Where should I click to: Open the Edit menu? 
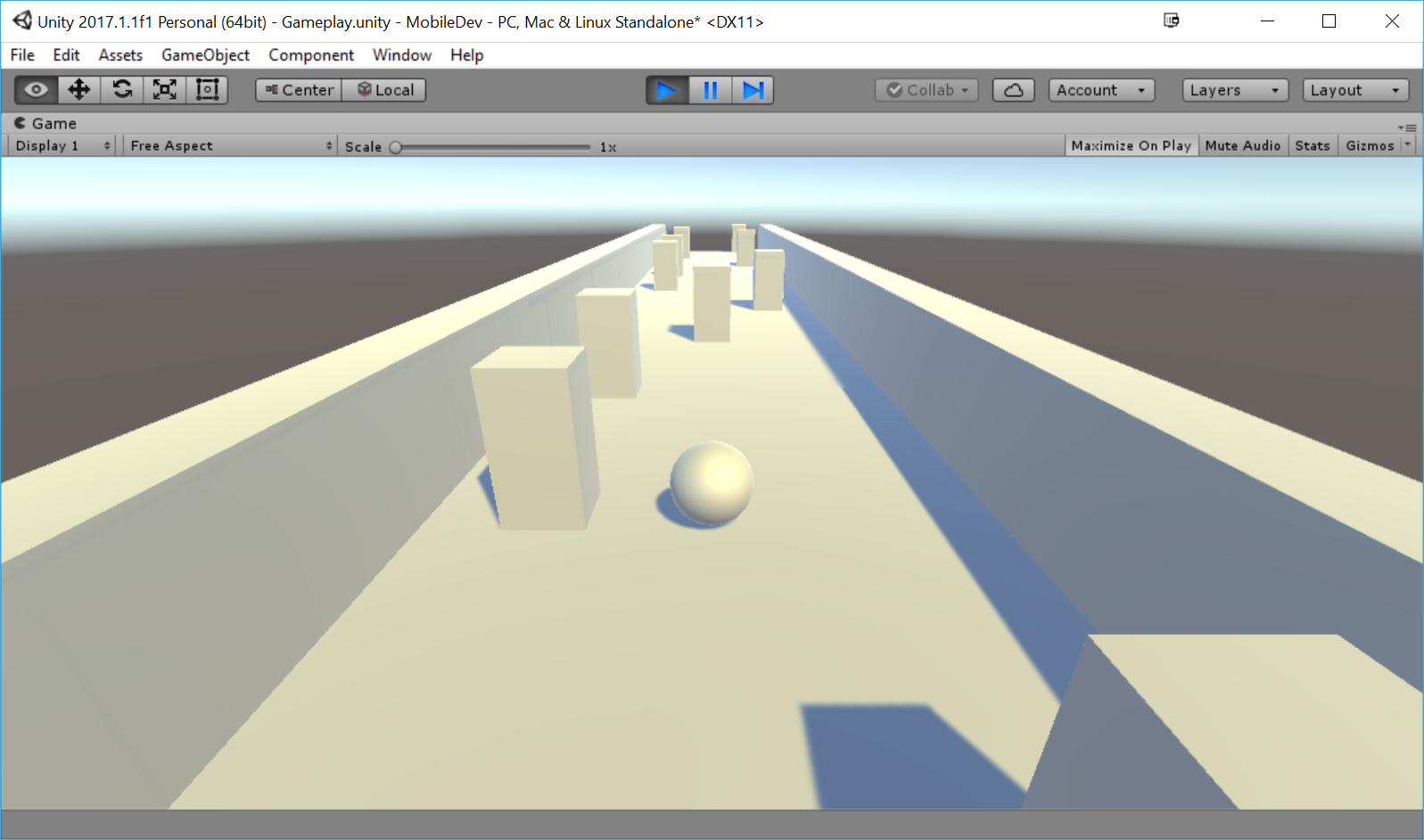coord(66,55)
